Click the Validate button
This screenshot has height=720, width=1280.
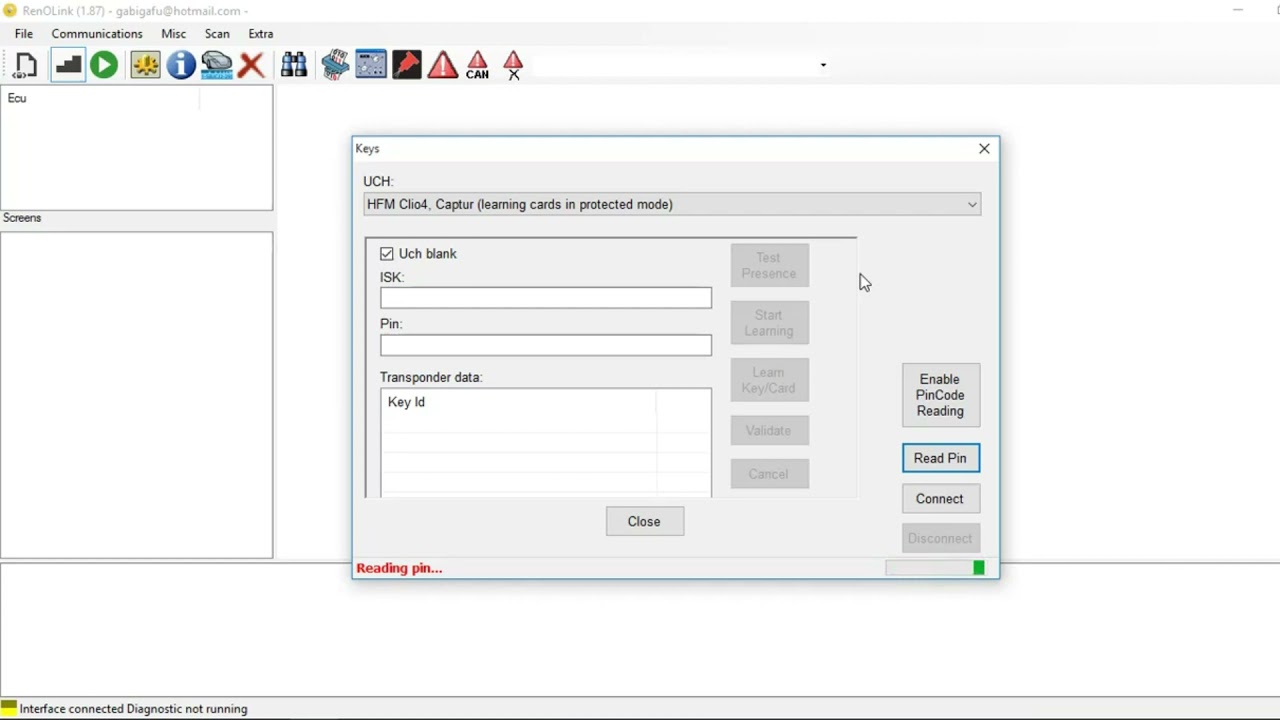(769, 431)
